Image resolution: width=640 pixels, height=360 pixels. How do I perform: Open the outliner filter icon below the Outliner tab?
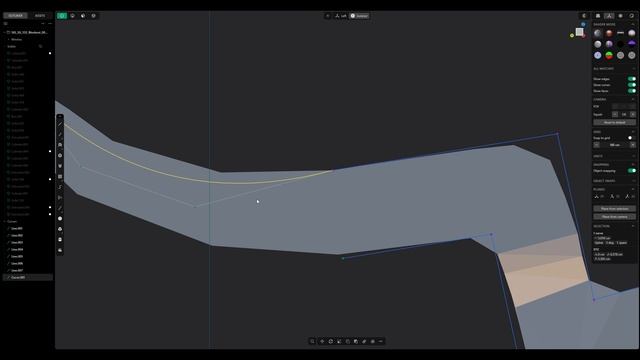coord(6,24)
